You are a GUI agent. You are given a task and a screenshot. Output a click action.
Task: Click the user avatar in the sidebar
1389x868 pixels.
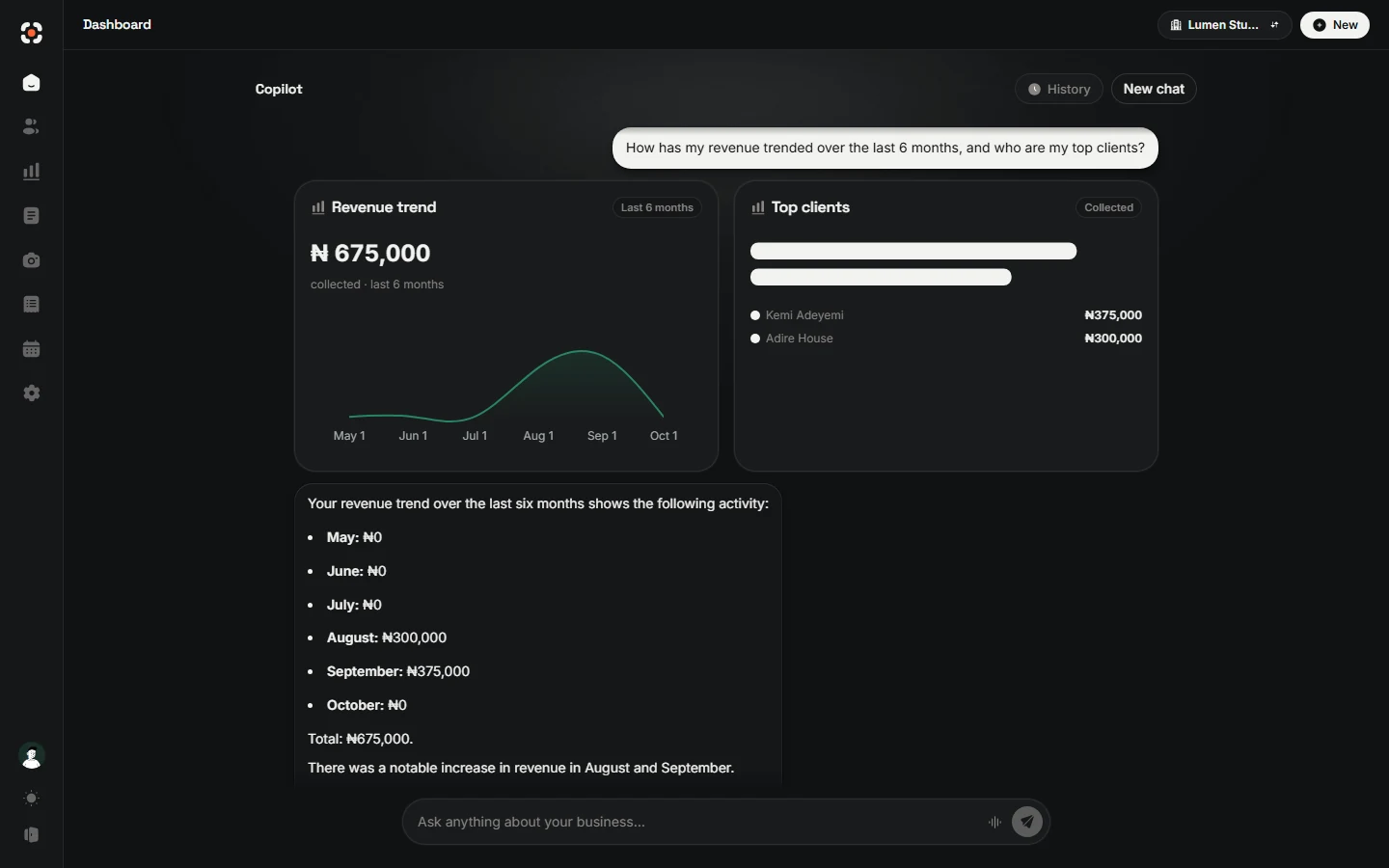tap(32, 757)
